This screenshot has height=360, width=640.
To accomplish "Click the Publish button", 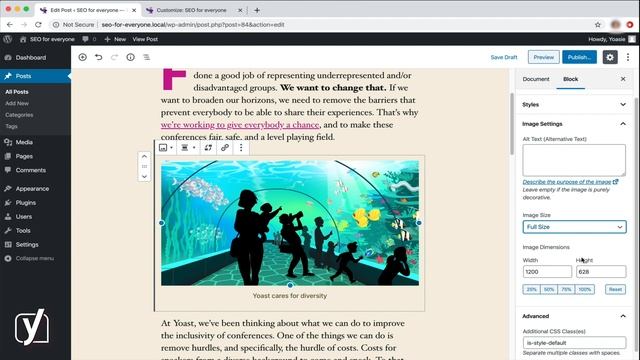I will (579, 57).
